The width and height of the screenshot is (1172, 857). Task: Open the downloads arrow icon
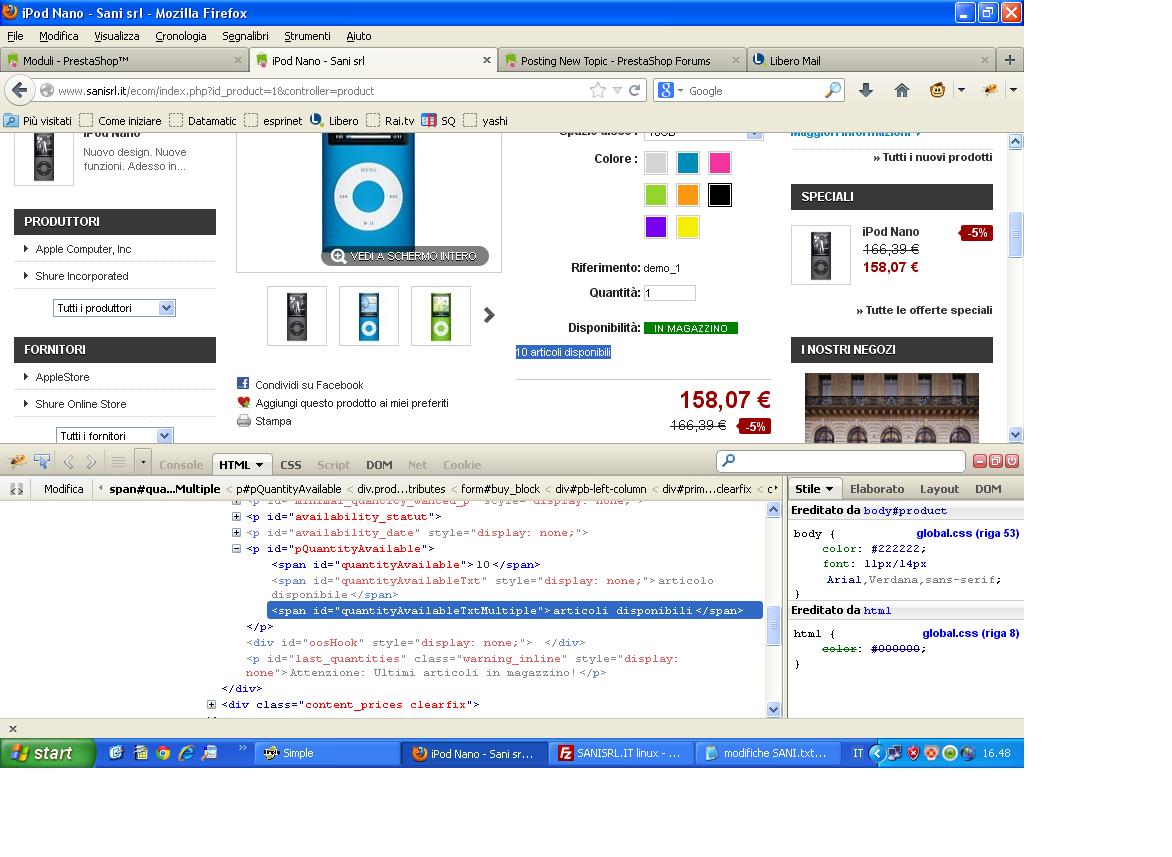coord(866,90)
